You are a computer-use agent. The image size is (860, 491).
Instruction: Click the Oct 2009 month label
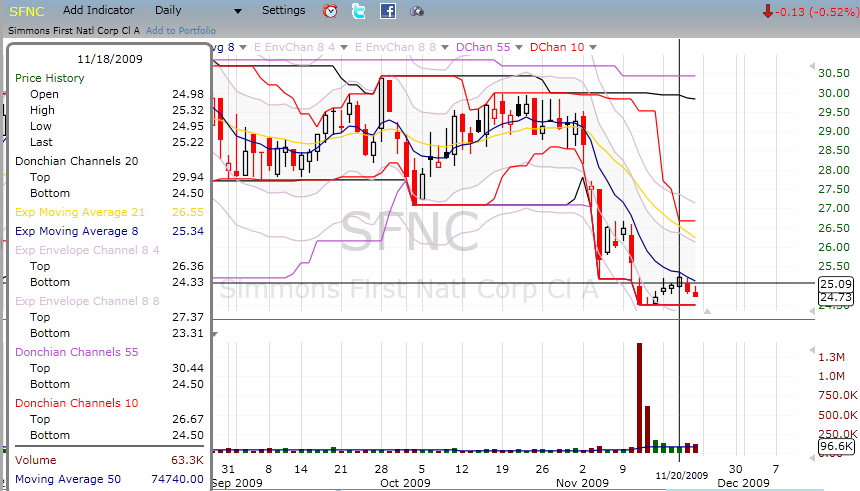click(405, 483)
